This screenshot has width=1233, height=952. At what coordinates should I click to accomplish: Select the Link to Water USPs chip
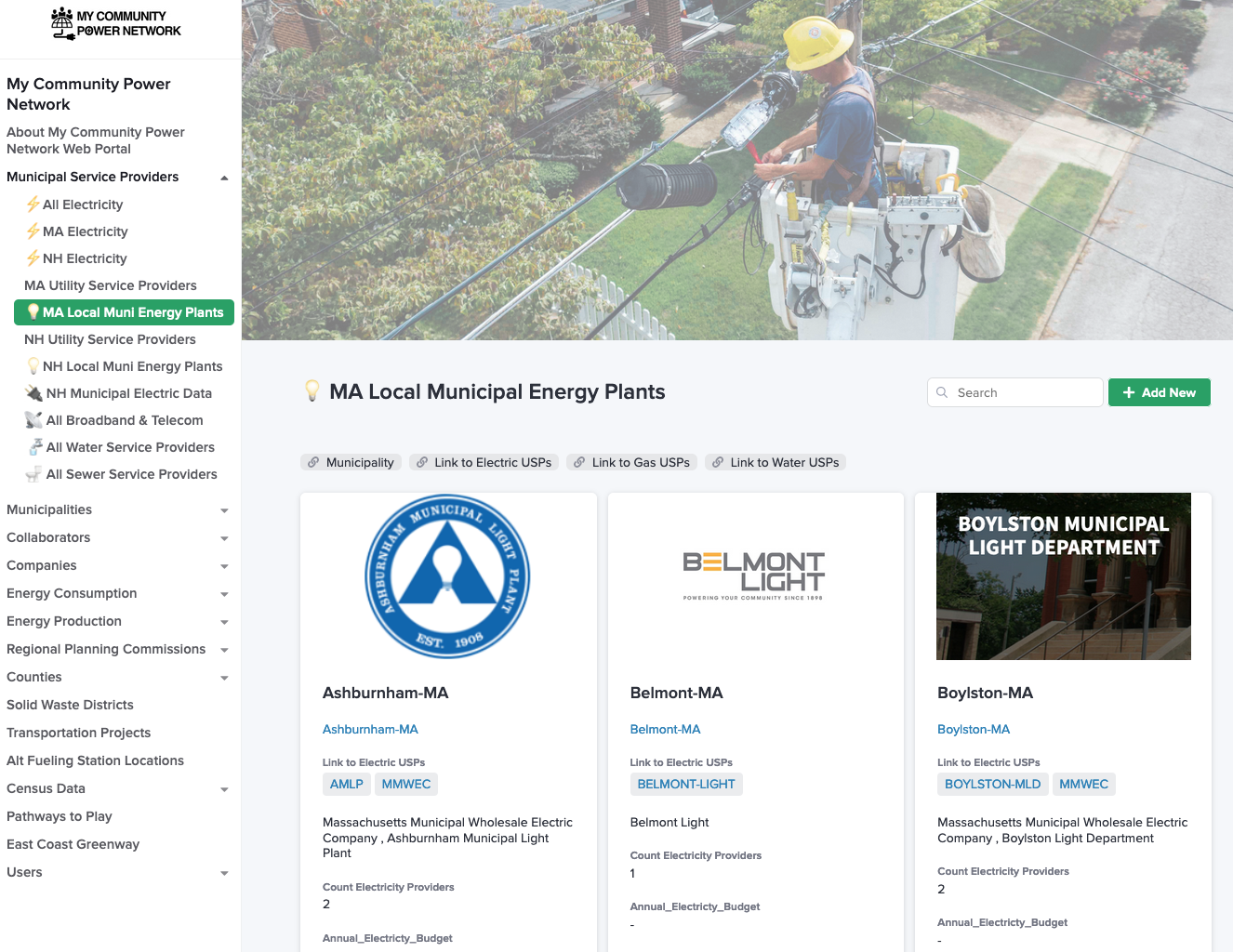coord(776,462)
